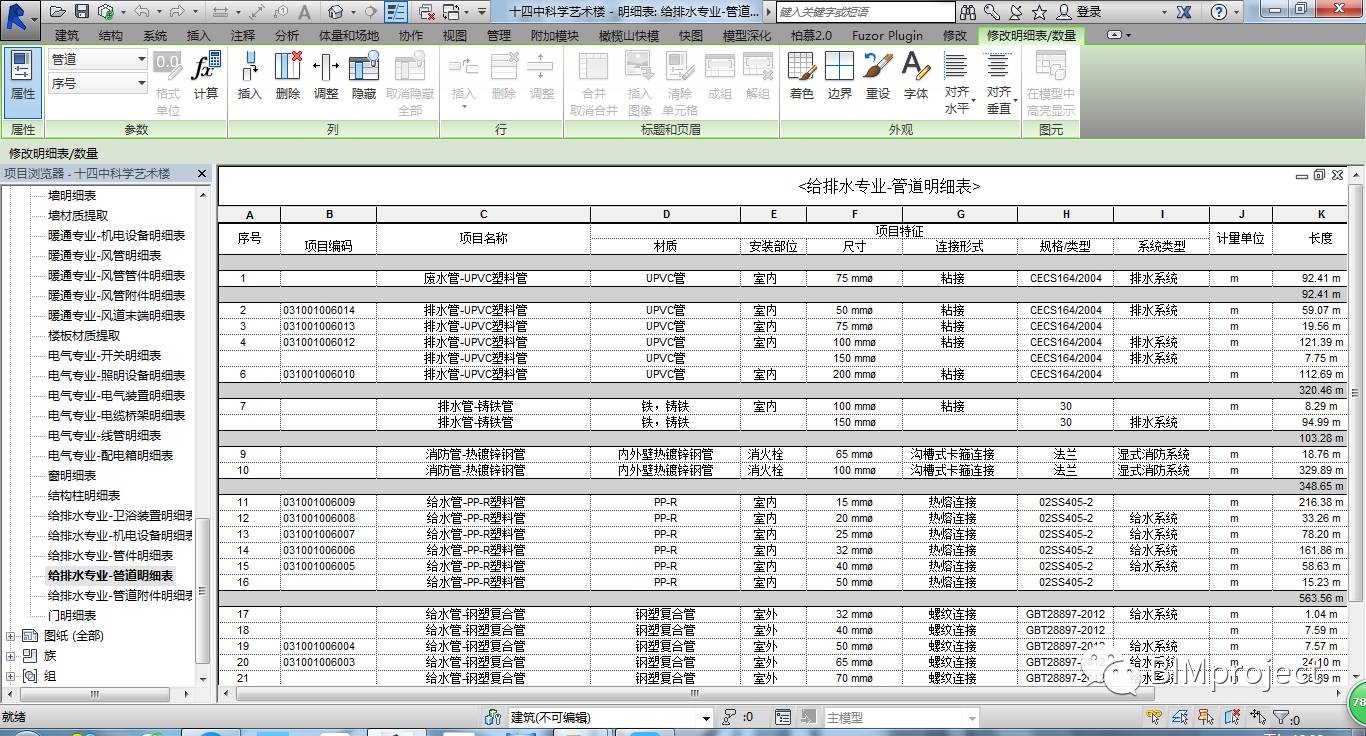Toggle Drag Elements on Selection status icon
1366x736 pixels.
(1257, 718)
